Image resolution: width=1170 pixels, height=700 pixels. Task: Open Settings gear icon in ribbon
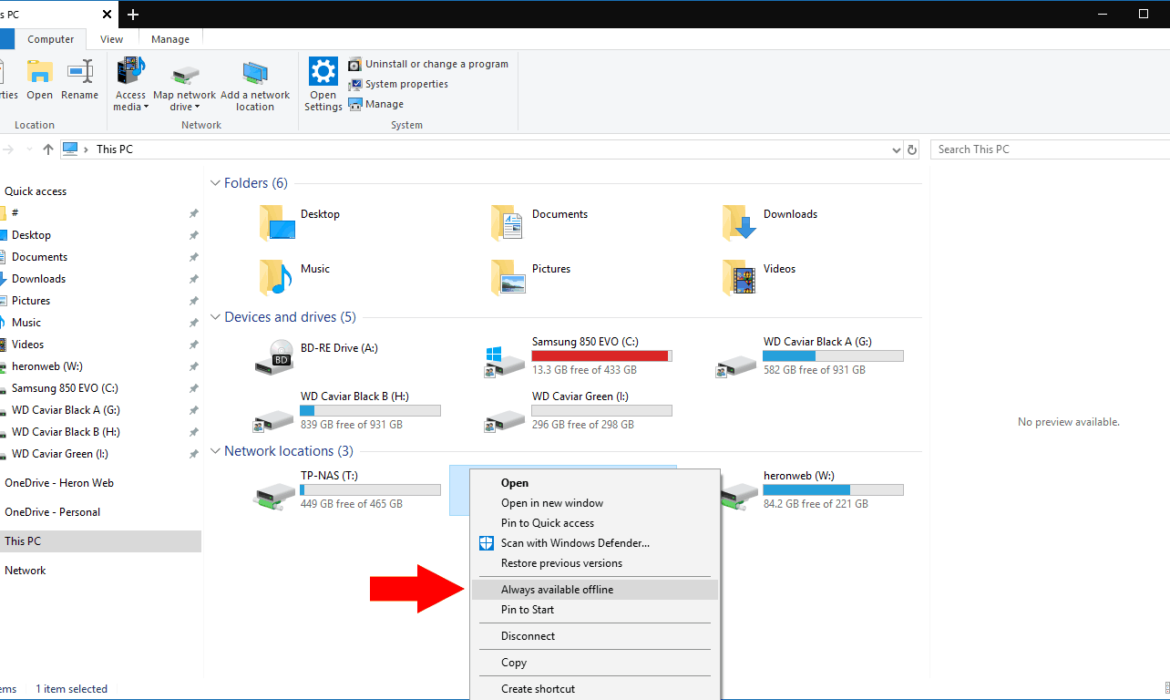pyautogui.click(x=323, y=72)
